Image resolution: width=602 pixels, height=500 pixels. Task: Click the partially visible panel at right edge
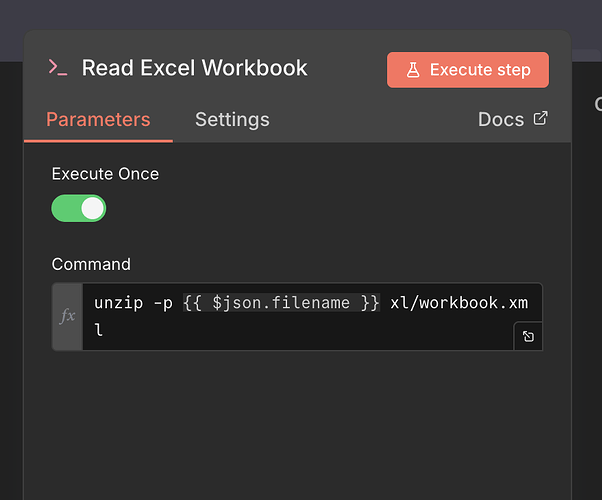coord(590,250)
